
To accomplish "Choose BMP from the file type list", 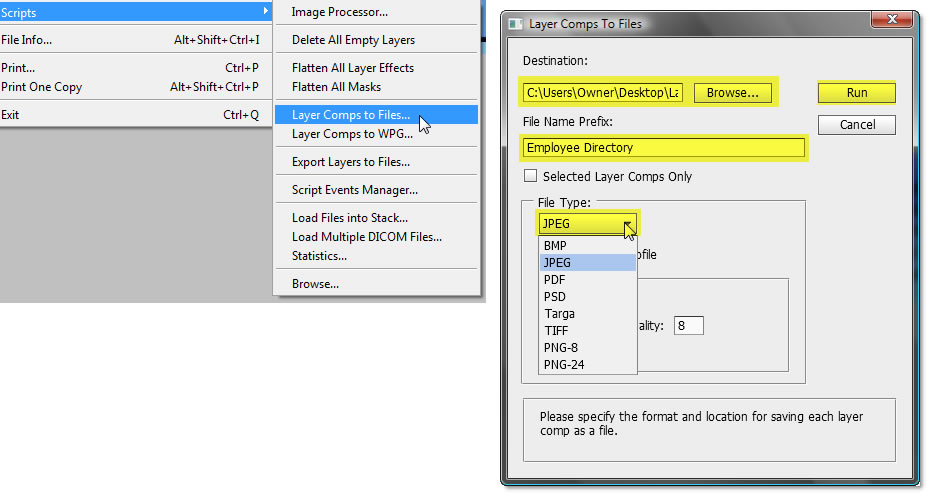I will pyautogui.click(x=555, y=245).
